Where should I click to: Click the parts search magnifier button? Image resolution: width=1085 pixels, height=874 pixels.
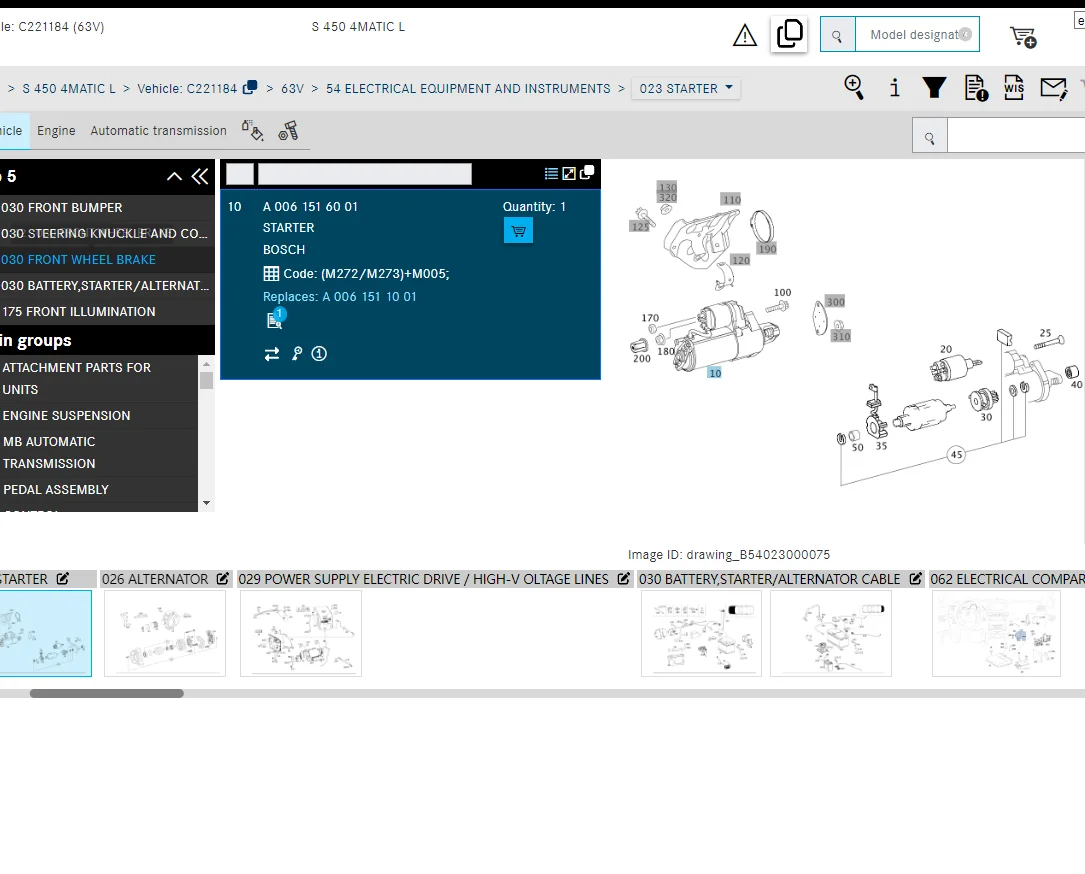pyautogui.click(x=929, y=138)
